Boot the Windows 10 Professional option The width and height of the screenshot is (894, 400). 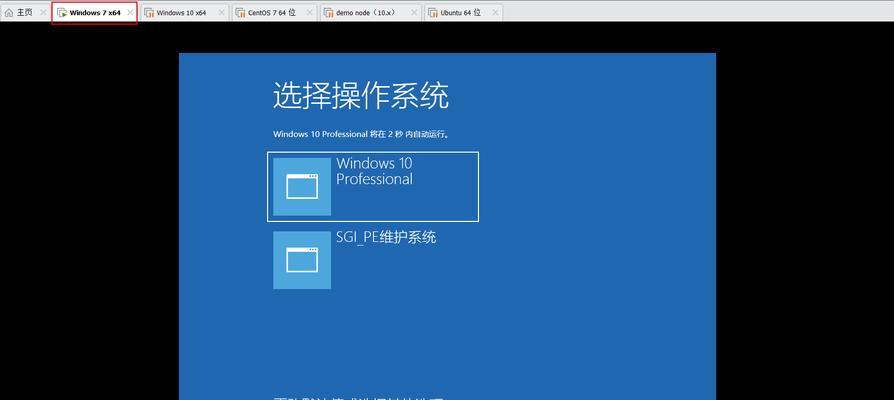coord(373,187)
